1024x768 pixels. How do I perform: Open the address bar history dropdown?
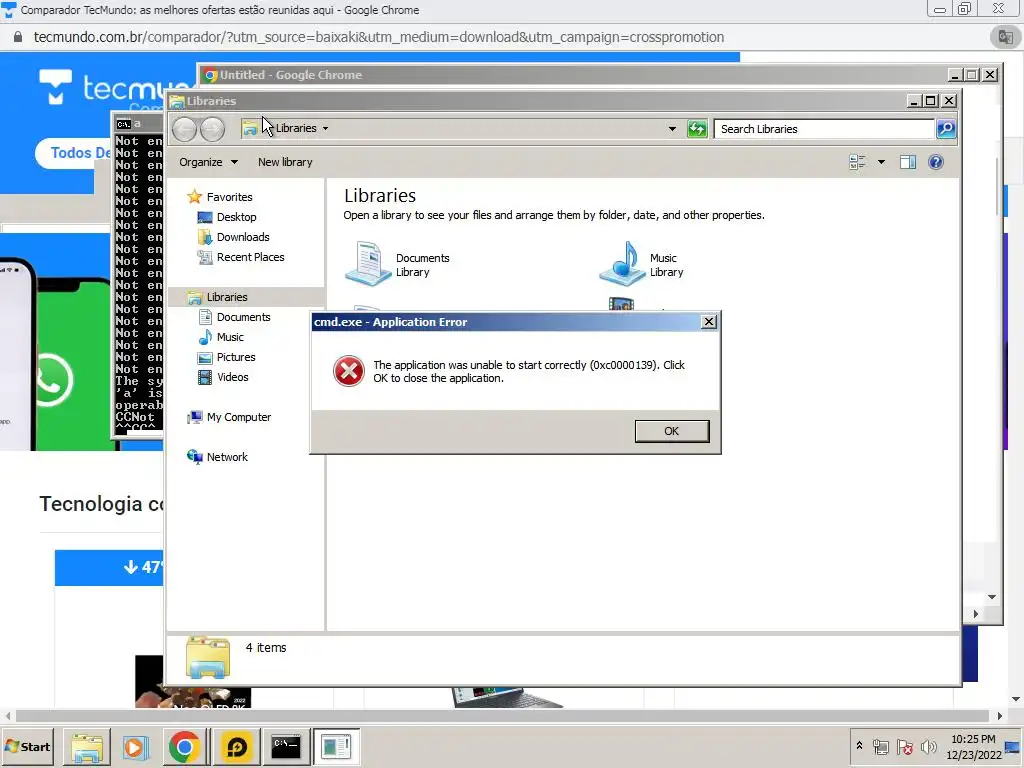coord(672,129)
